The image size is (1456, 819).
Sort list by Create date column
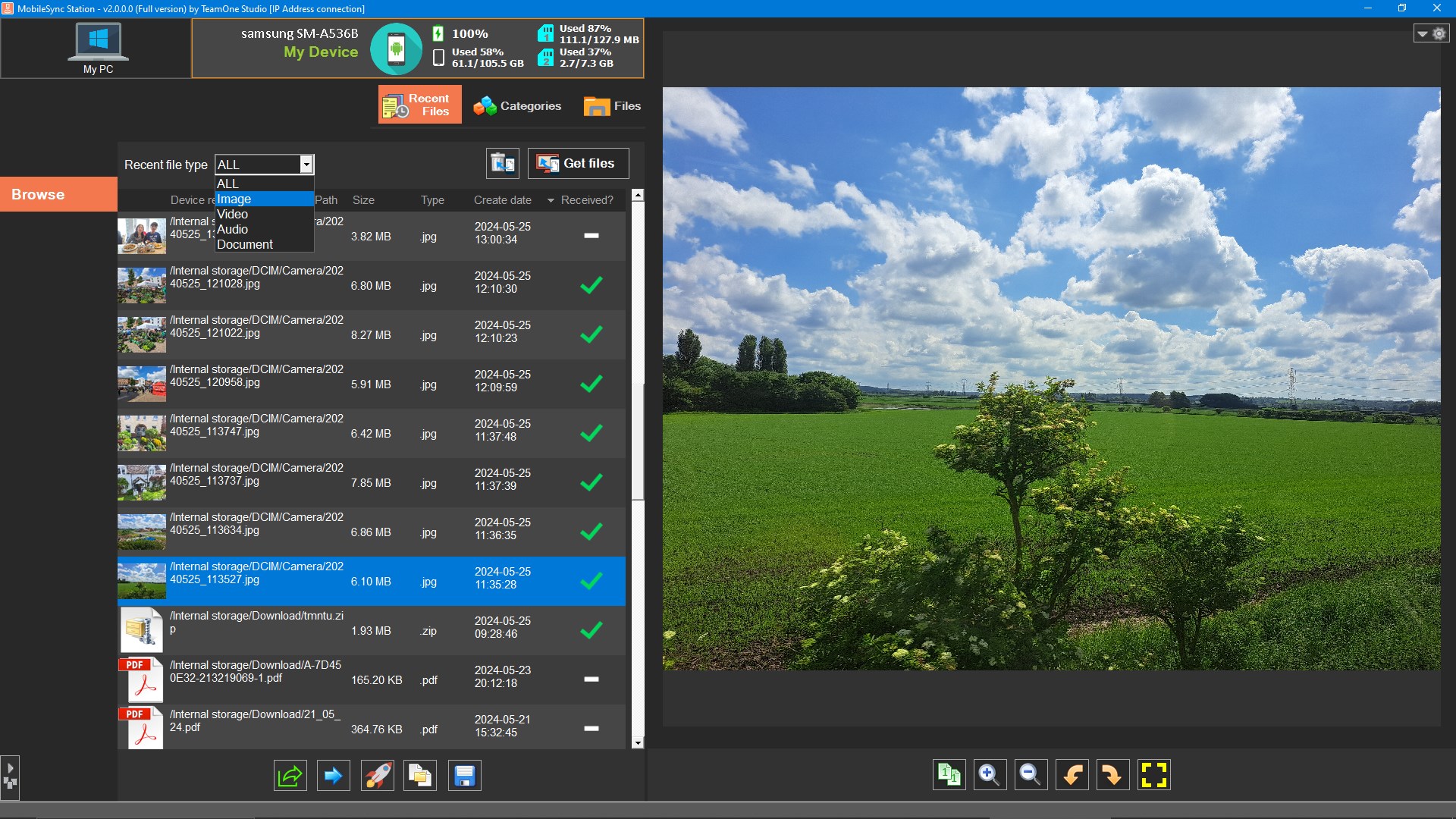coord(503,200)
